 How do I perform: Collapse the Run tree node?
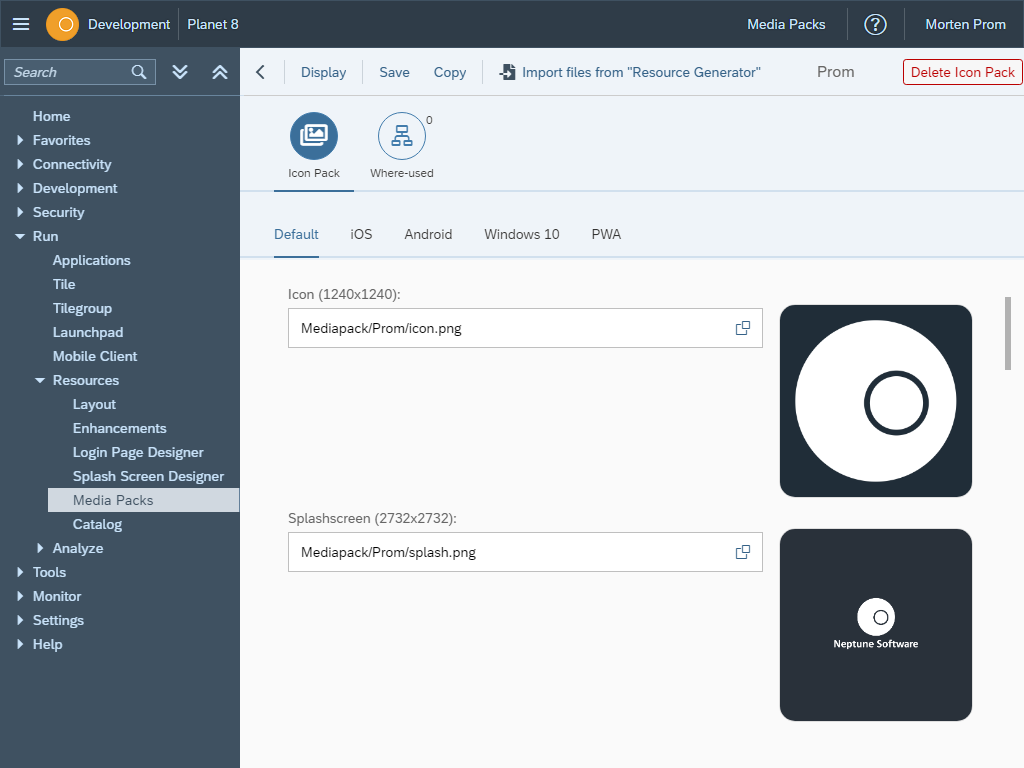20,237
